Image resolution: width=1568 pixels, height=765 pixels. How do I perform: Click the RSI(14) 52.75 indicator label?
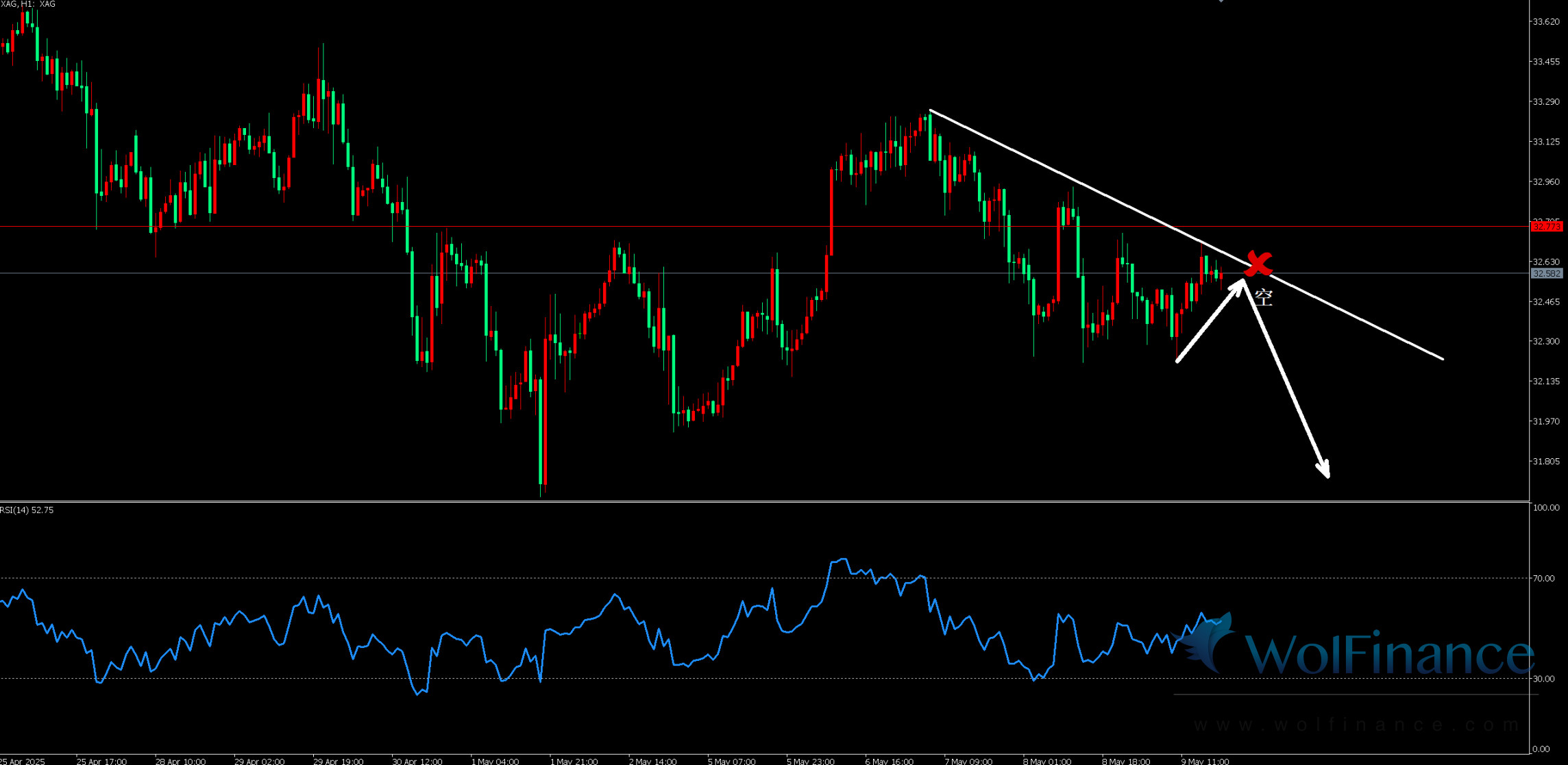click(x=27, y=510)
